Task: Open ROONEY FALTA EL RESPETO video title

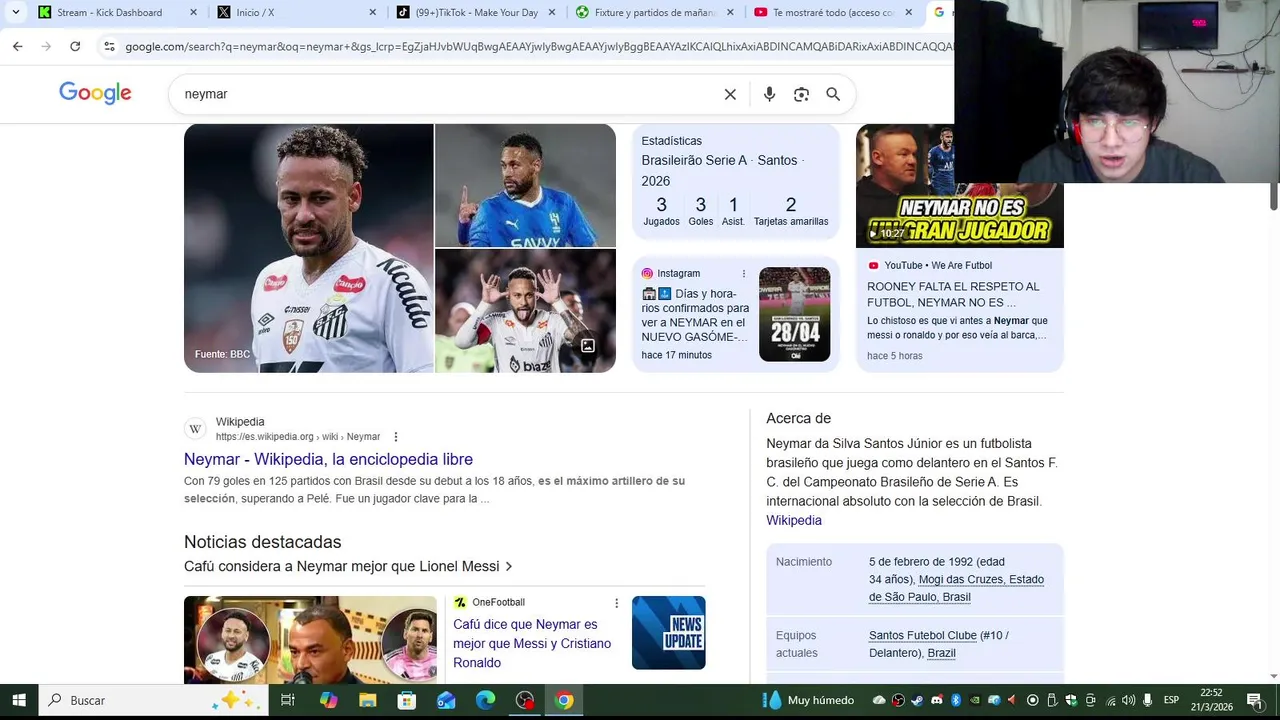Action: (953, 294)
